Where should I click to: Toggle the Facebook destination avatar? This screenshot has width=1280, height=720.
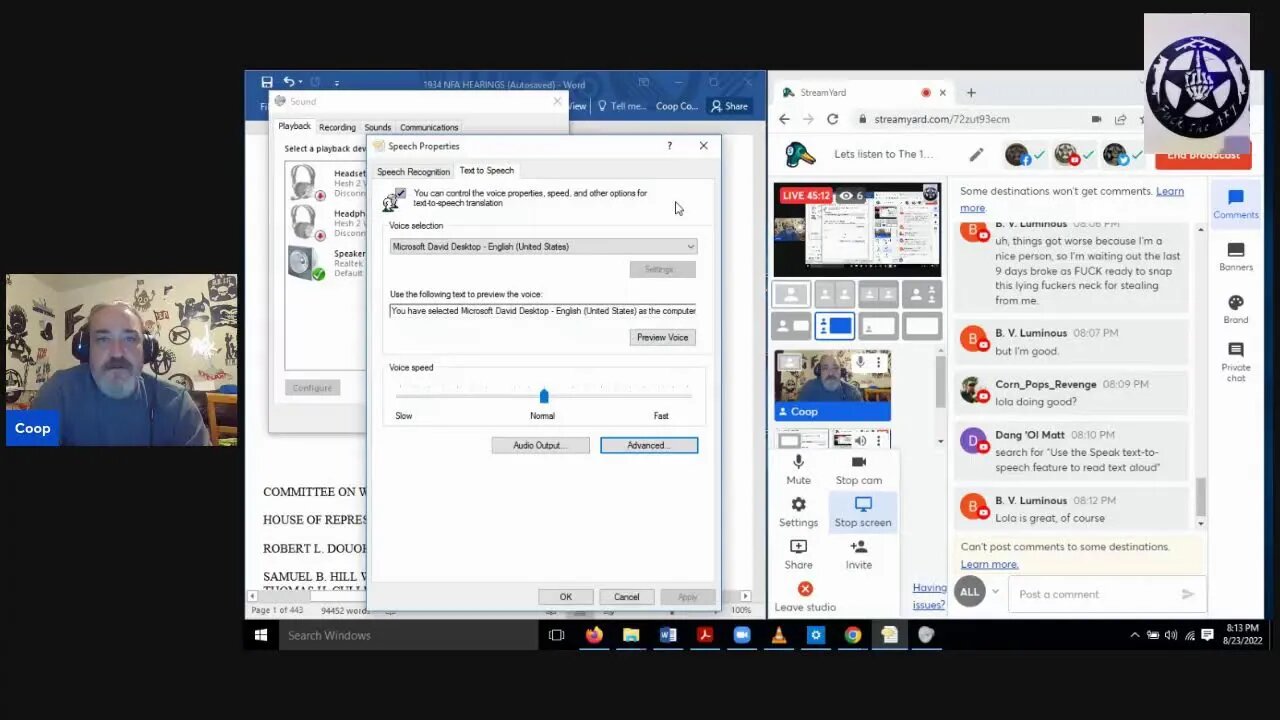[1018, 155]
